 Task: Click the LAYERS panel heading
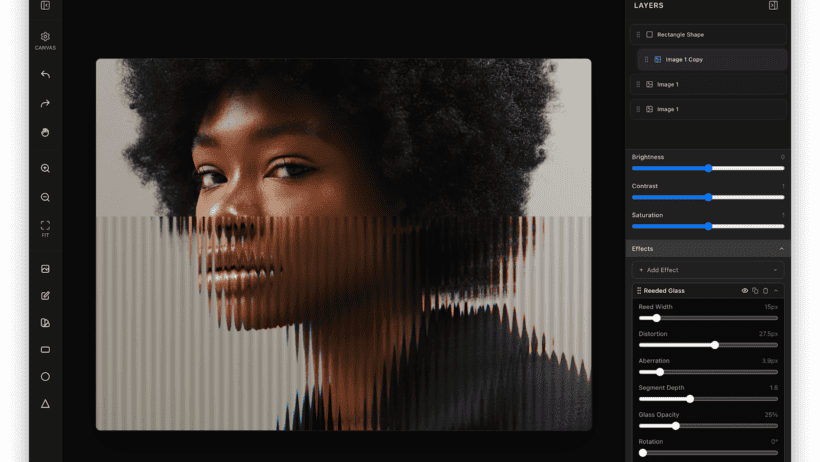(x=648, y=5)
